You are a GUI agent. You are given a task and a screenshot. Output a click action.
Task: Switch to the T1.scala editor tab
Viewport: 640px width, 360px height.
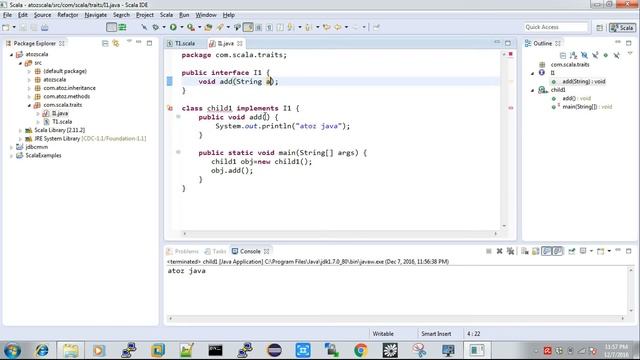(x=181, y=43)
